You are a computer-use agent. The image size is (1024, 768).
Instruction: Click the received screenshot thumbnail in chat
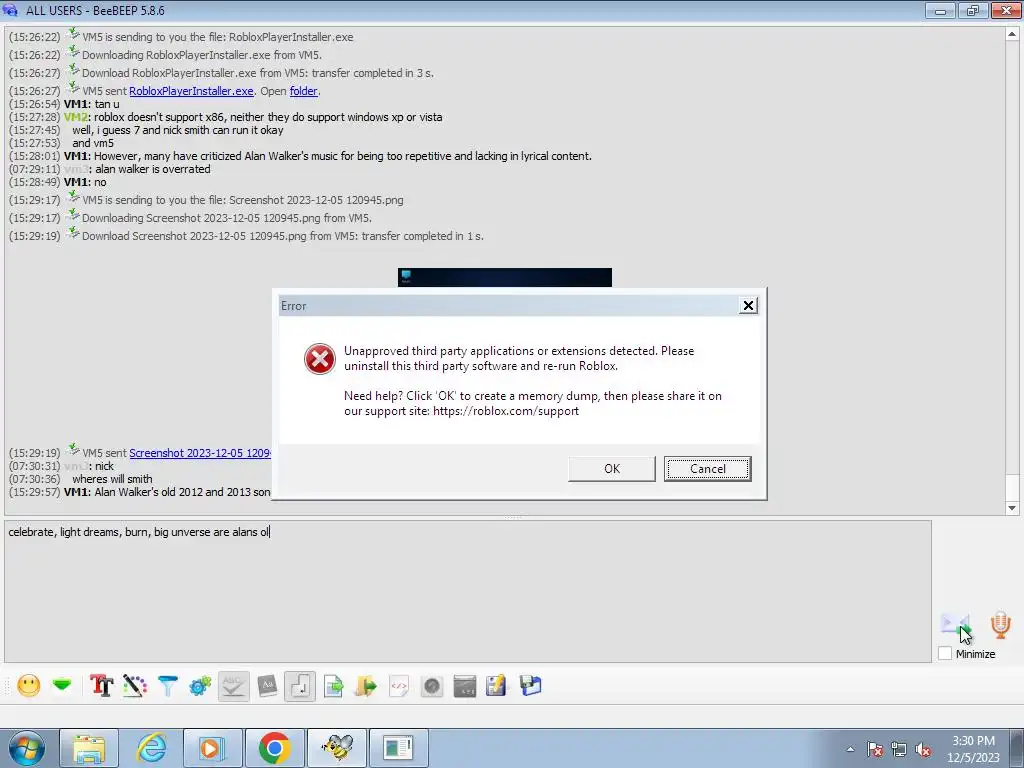click(x=505, y=277)
